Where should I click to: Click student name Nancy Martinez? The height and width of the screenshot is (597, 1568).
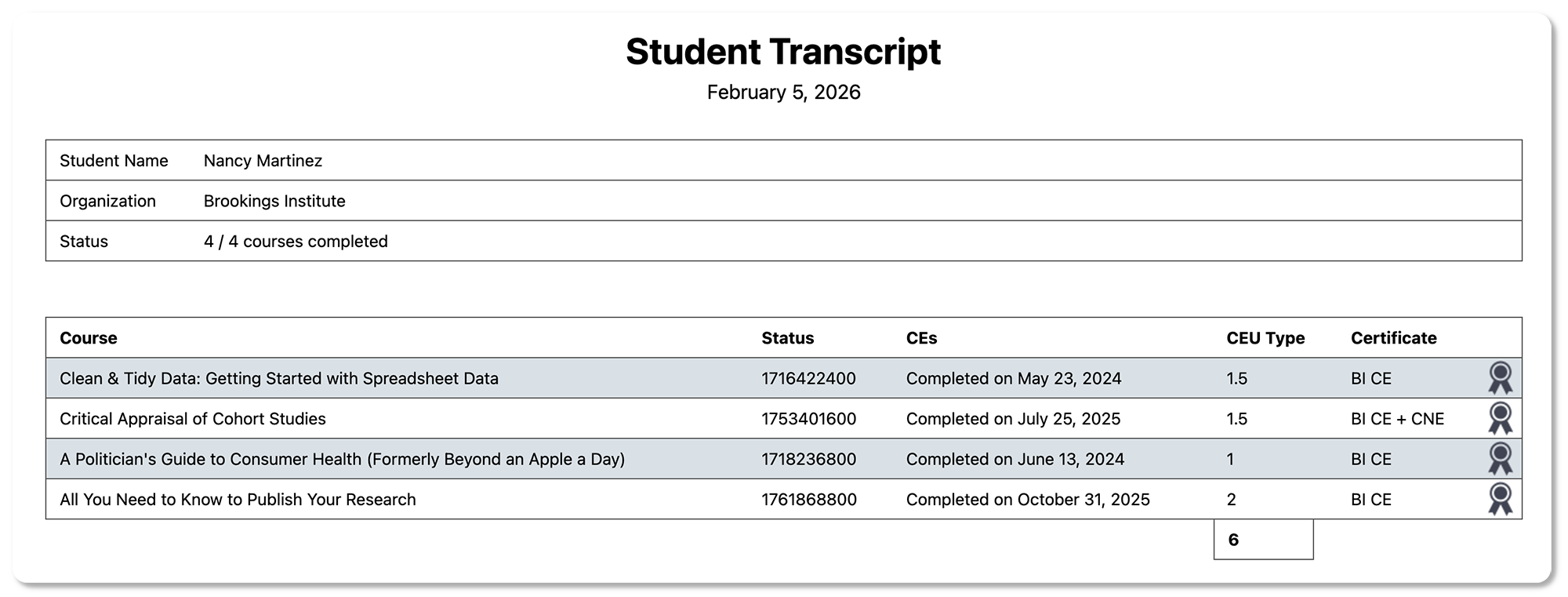click(x=263, y=161)
